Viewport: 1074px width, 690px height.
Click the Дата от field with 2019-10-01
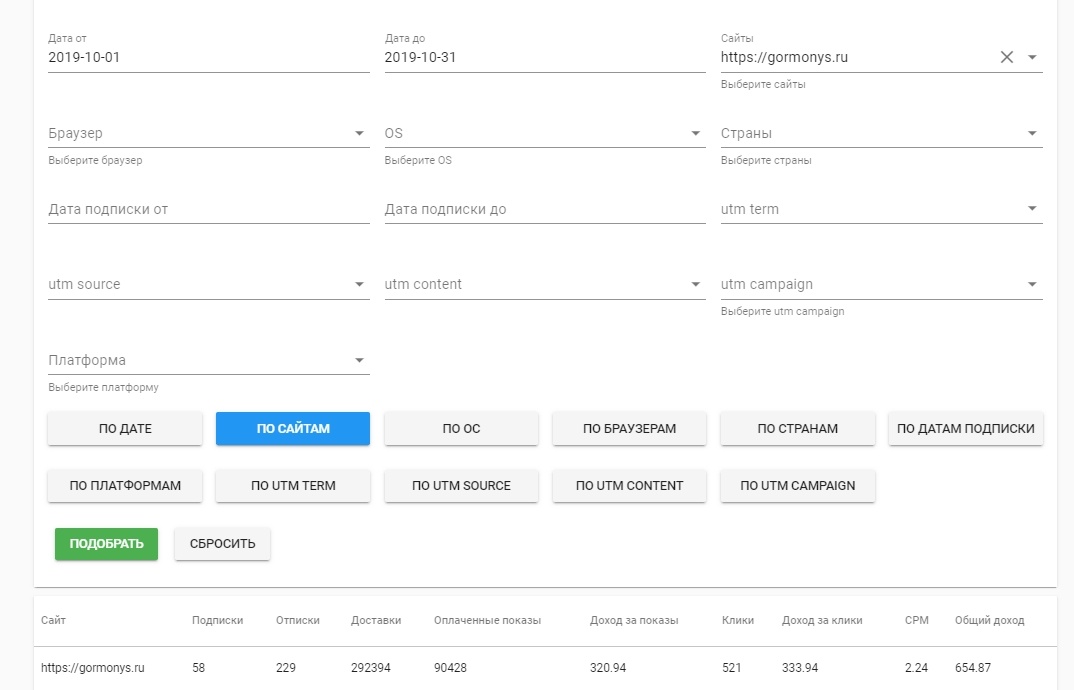pos(208,58)
